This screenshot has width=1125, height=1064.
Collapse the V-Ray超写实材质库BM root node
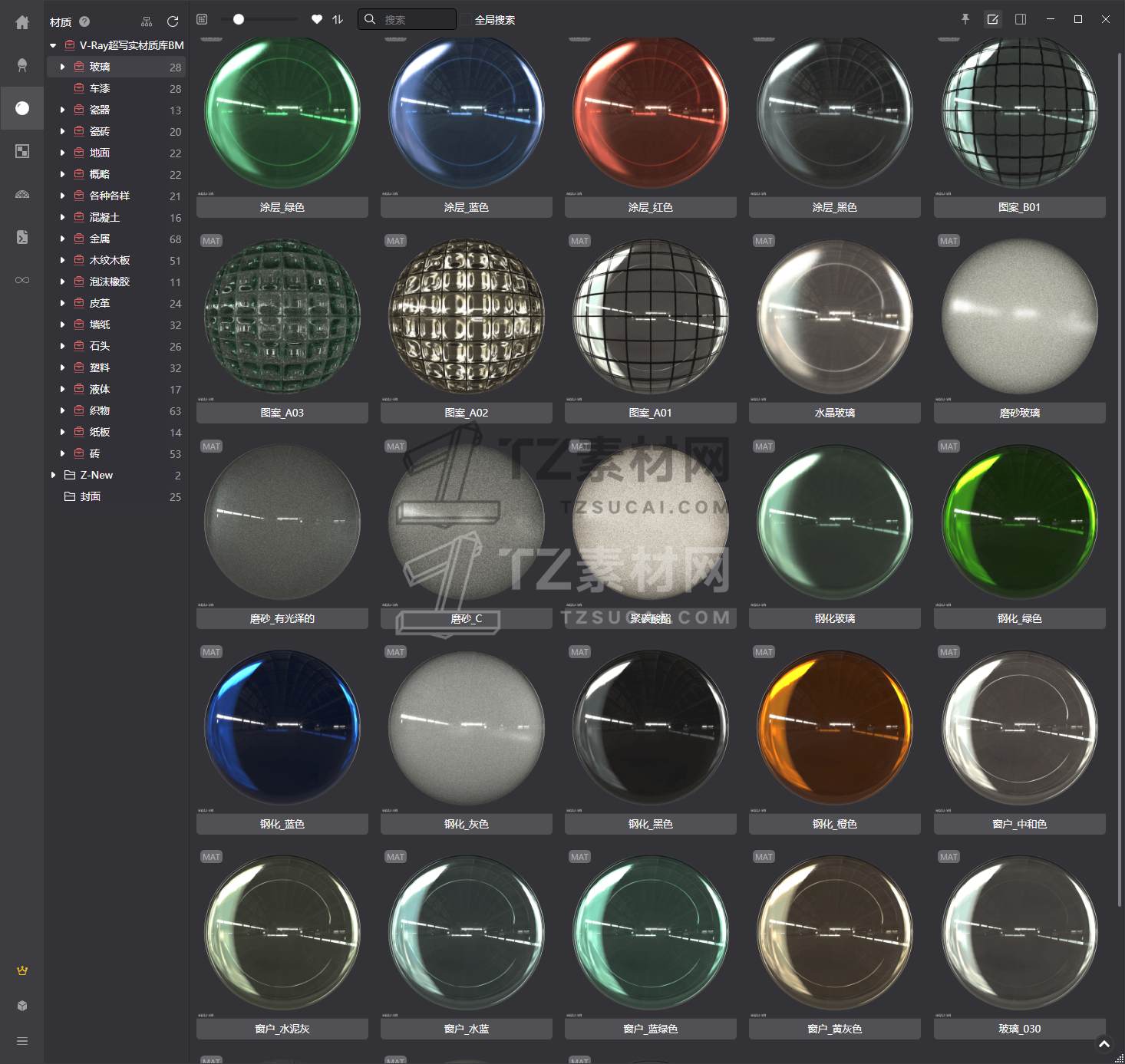(53, 46)
